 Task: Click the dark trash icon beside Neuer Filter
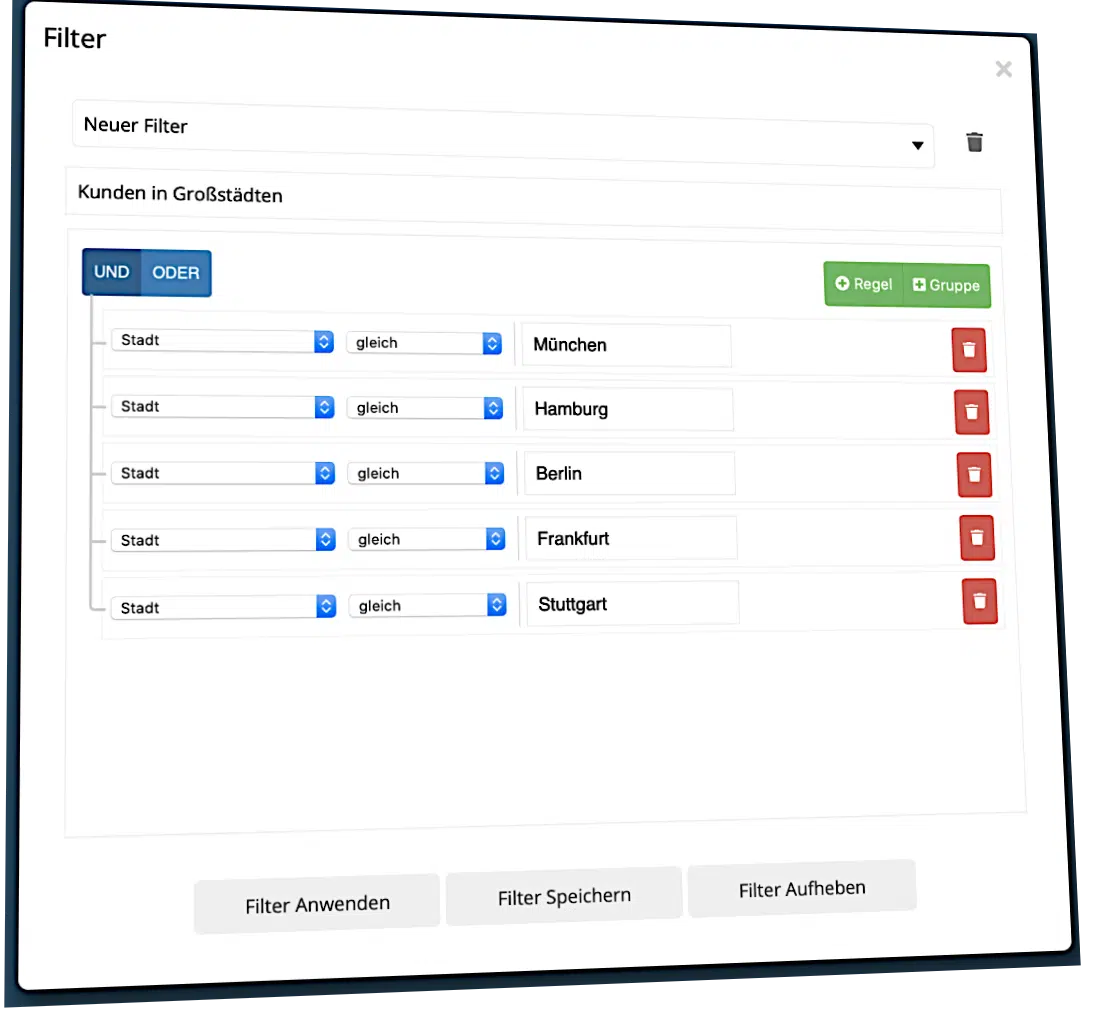[974, 142]
